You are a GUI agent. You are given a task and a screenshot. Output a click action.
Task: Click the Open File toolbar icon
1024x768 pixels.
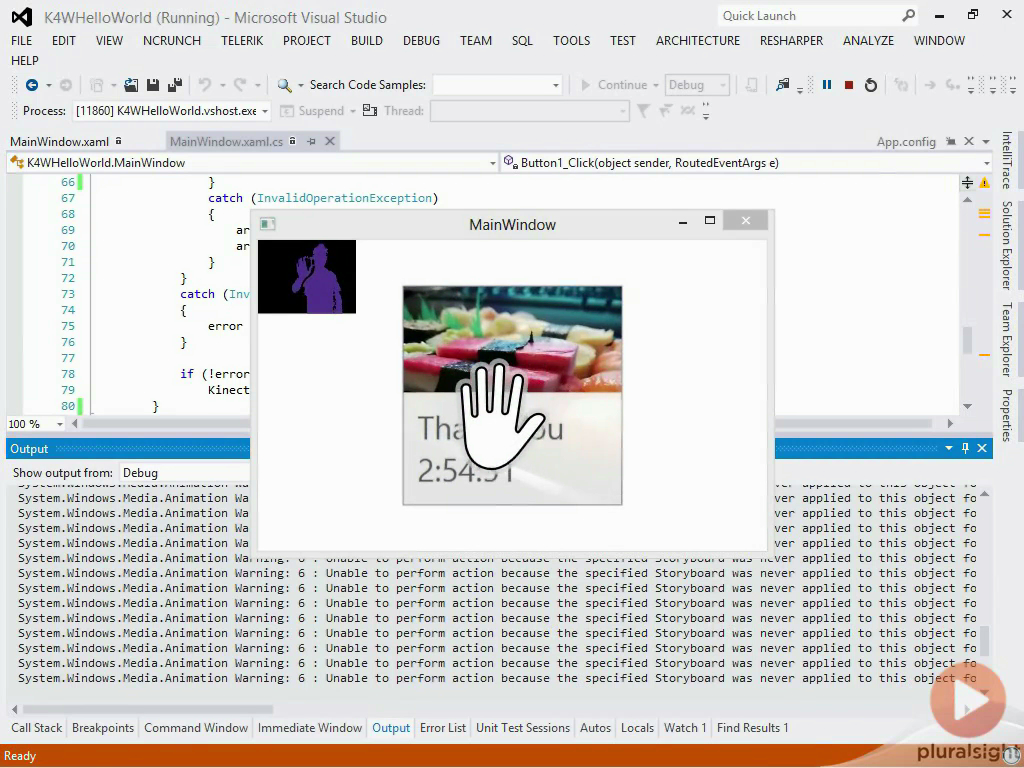[131, 85]
